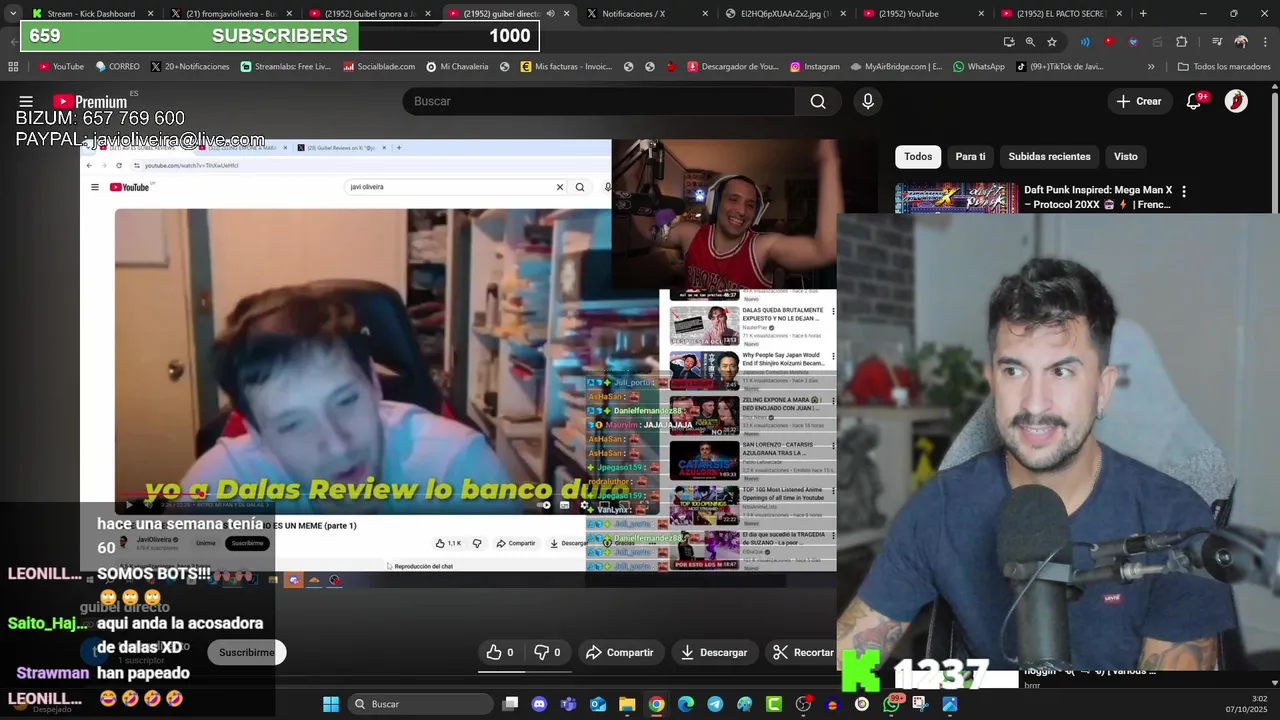Open Microsoft Teams from taskbar

(569, 704)
